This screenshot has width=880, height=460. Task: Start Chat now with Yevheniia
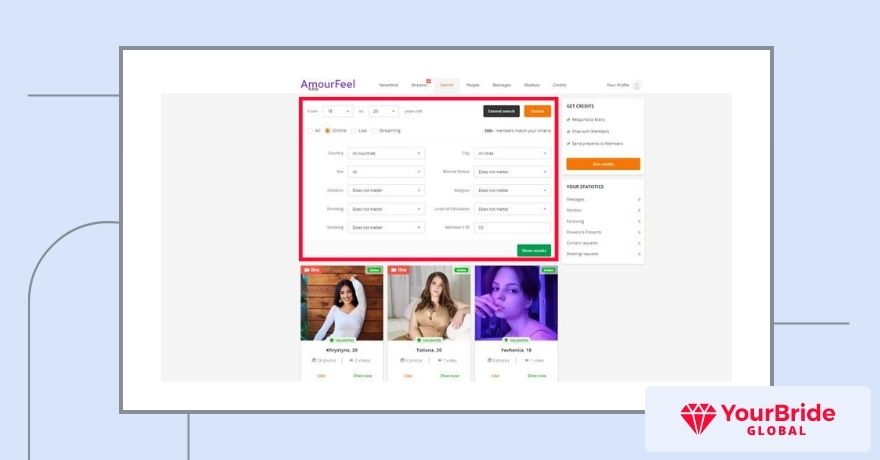click(537, 376)
